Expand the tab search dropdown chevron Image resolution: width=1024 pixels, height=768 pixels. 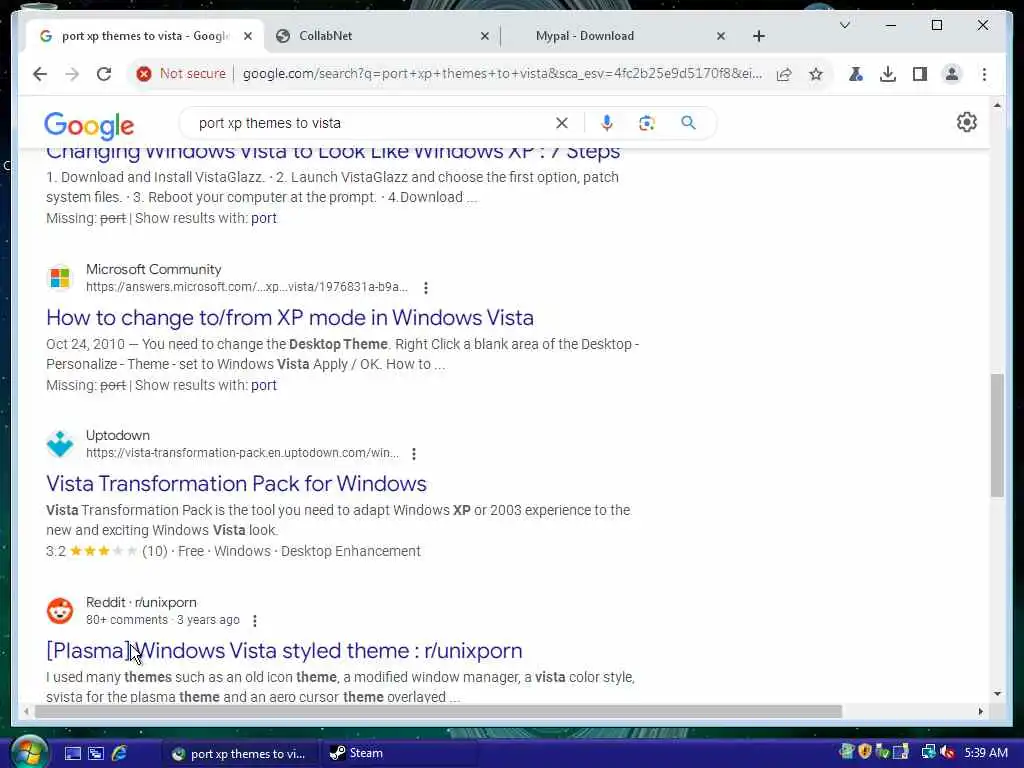(x=844, y=25)
